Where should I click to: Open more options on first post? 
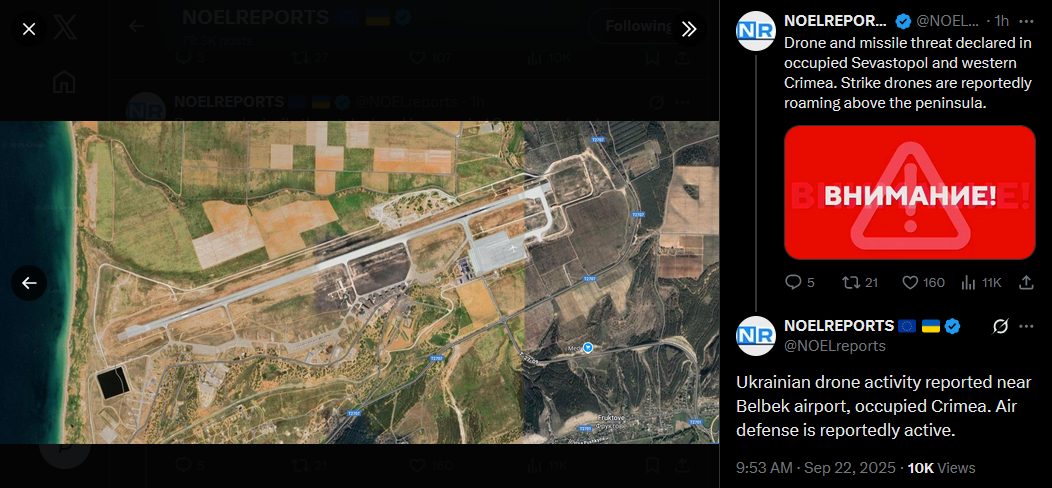pyautogui.click(x=1026, y=21)
